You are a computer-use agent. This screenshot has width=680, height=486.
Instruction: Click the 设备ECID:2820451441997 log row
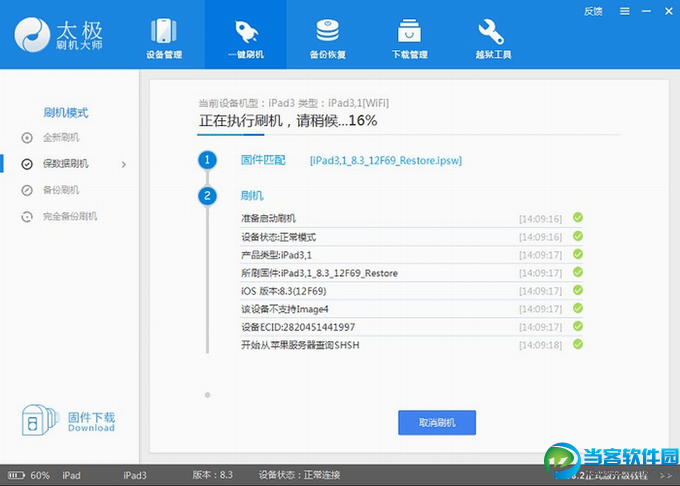pos(412,327)
